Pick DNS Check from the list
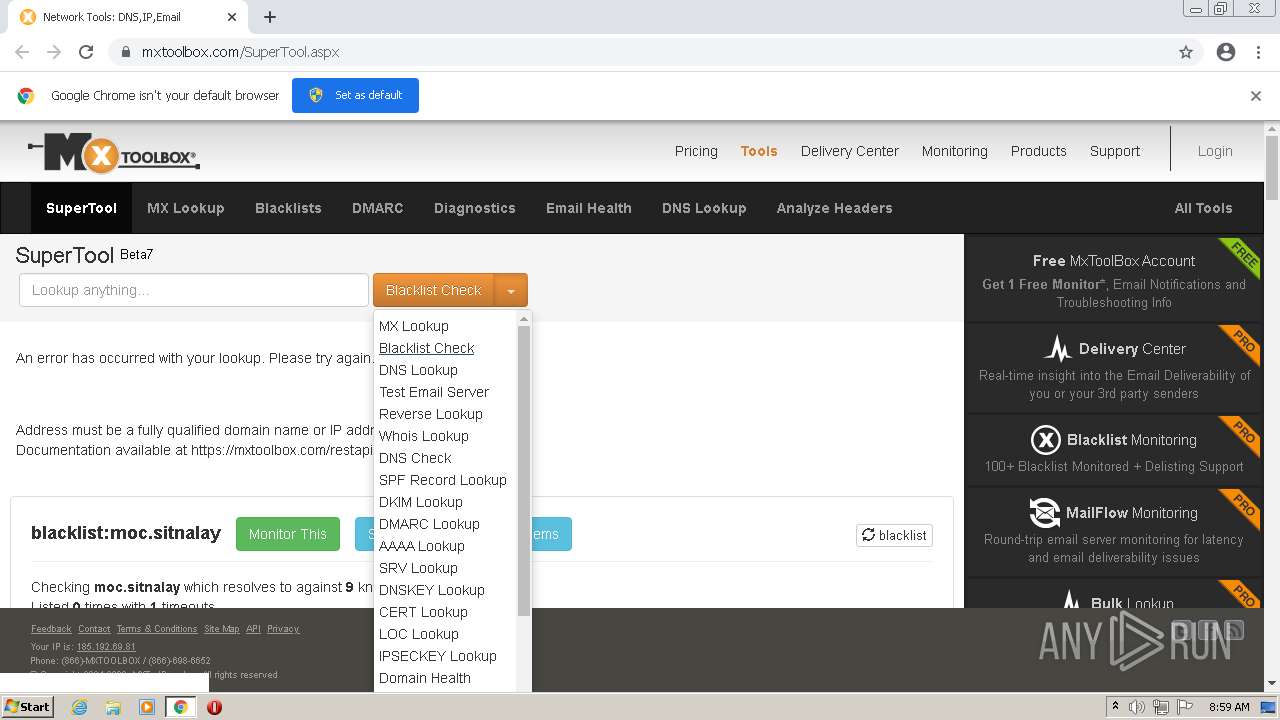 (415, 458)
